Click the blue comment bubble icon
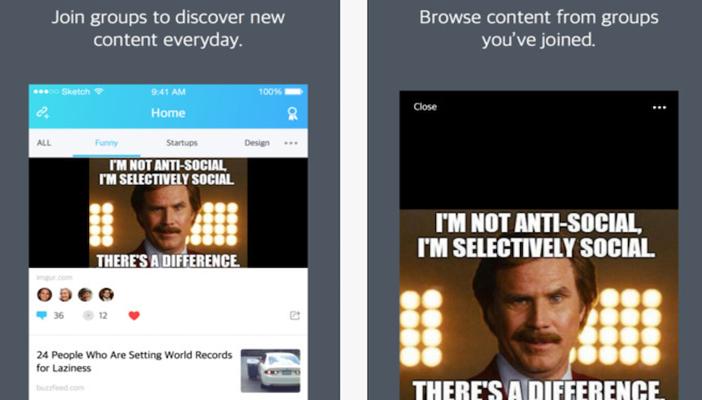The image size is (702, 400). (x=41, y=316)
